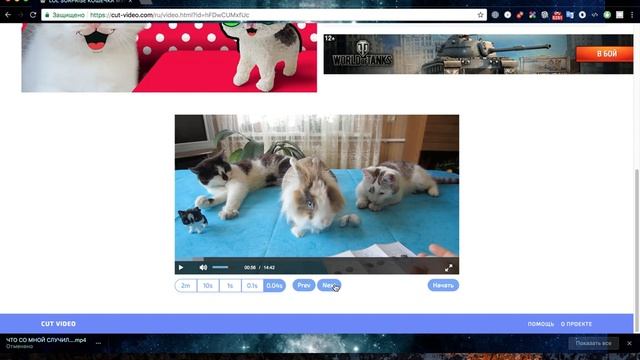Select the 0.04s step interval

(274, 286)
